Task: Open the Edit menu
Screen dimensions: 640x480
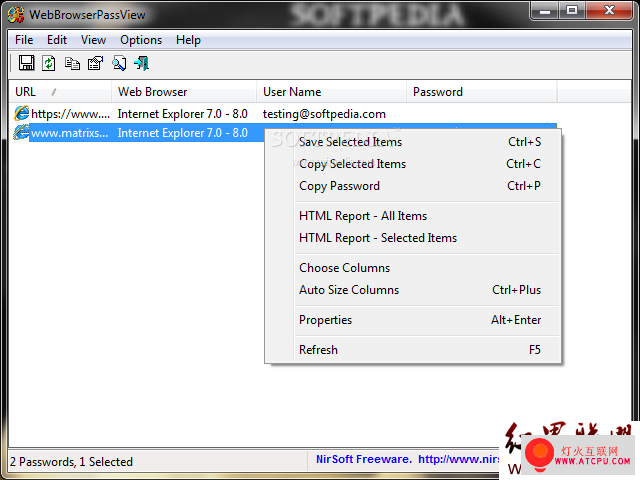Action: [57, 40]
